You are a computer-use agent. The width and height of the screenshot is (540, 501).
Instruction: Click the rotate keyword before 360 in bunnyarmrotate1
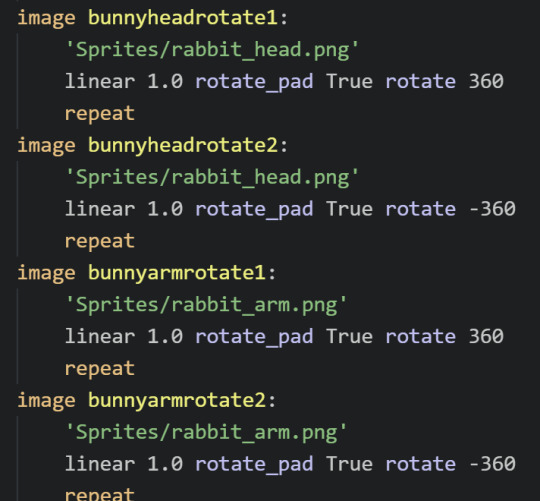point(420,336)
